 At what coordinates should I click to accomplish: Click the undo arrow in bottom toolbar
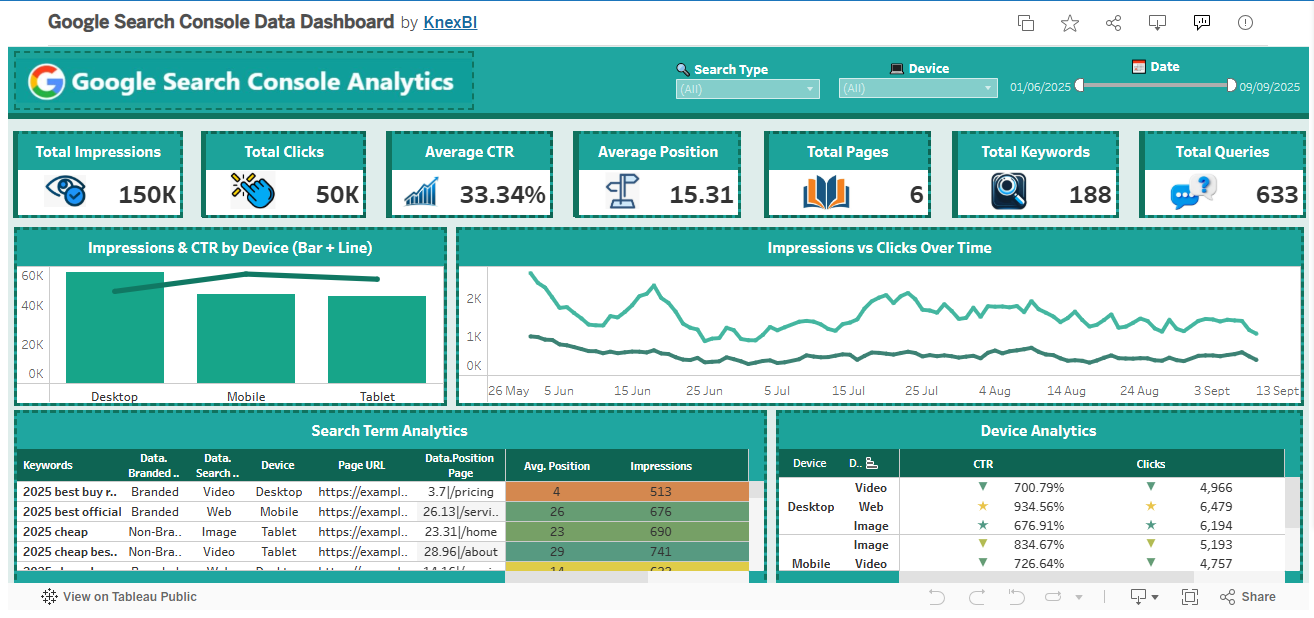point(936,597)
